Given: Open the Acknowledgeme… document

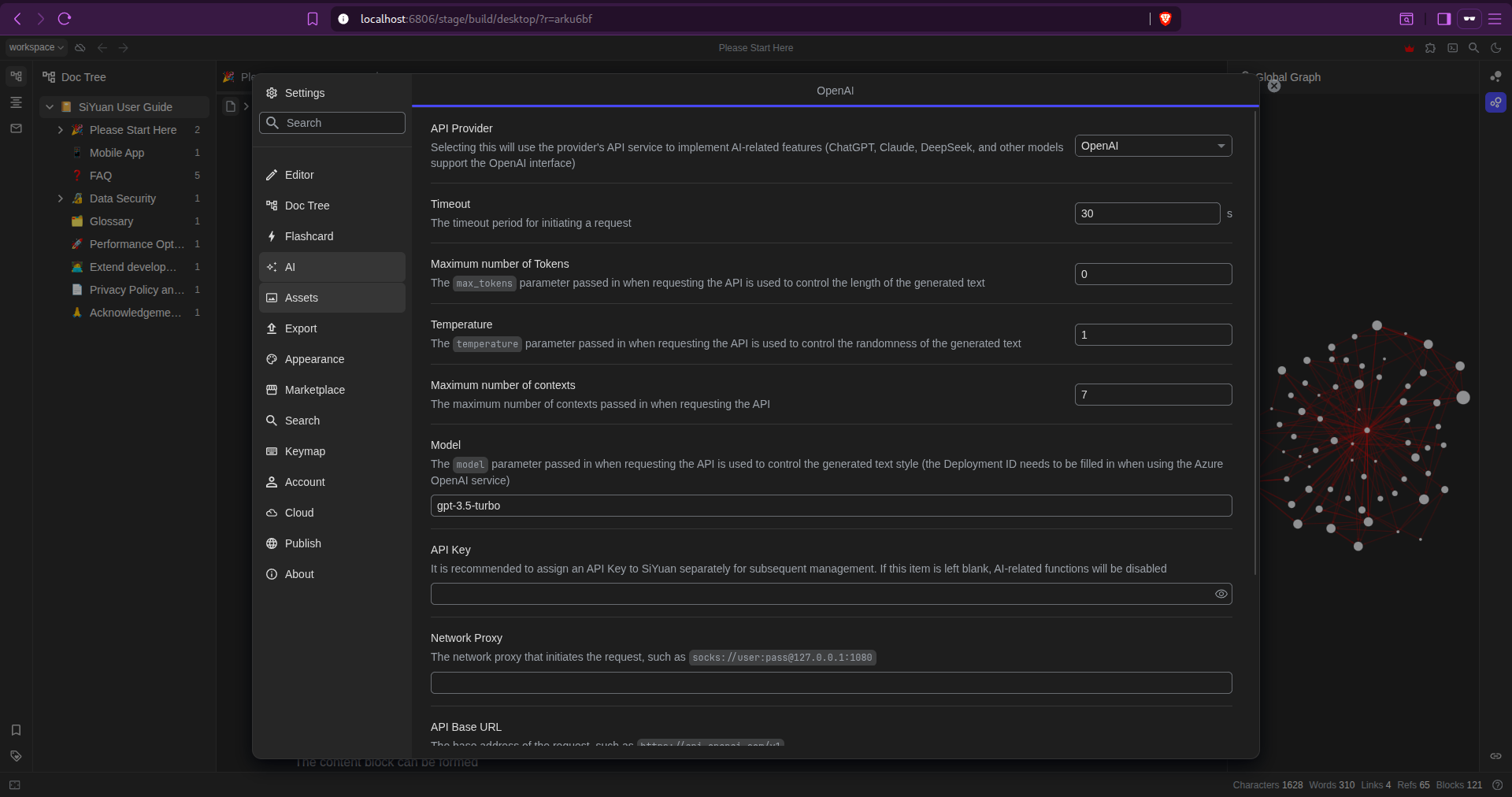Looking at the screenshot, I should pyautogui.click(x=124, y=313).
